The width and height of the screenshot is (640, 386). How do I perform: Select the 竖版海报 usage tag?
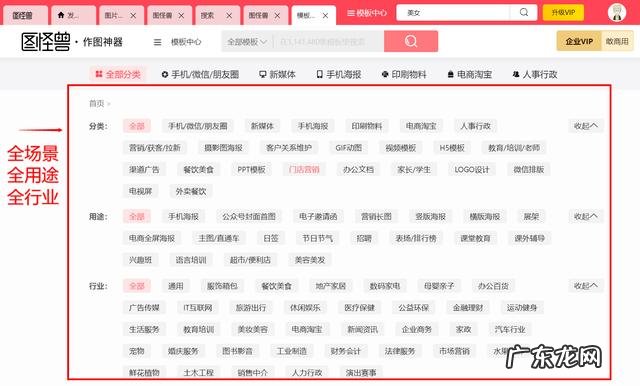[431, 216]
